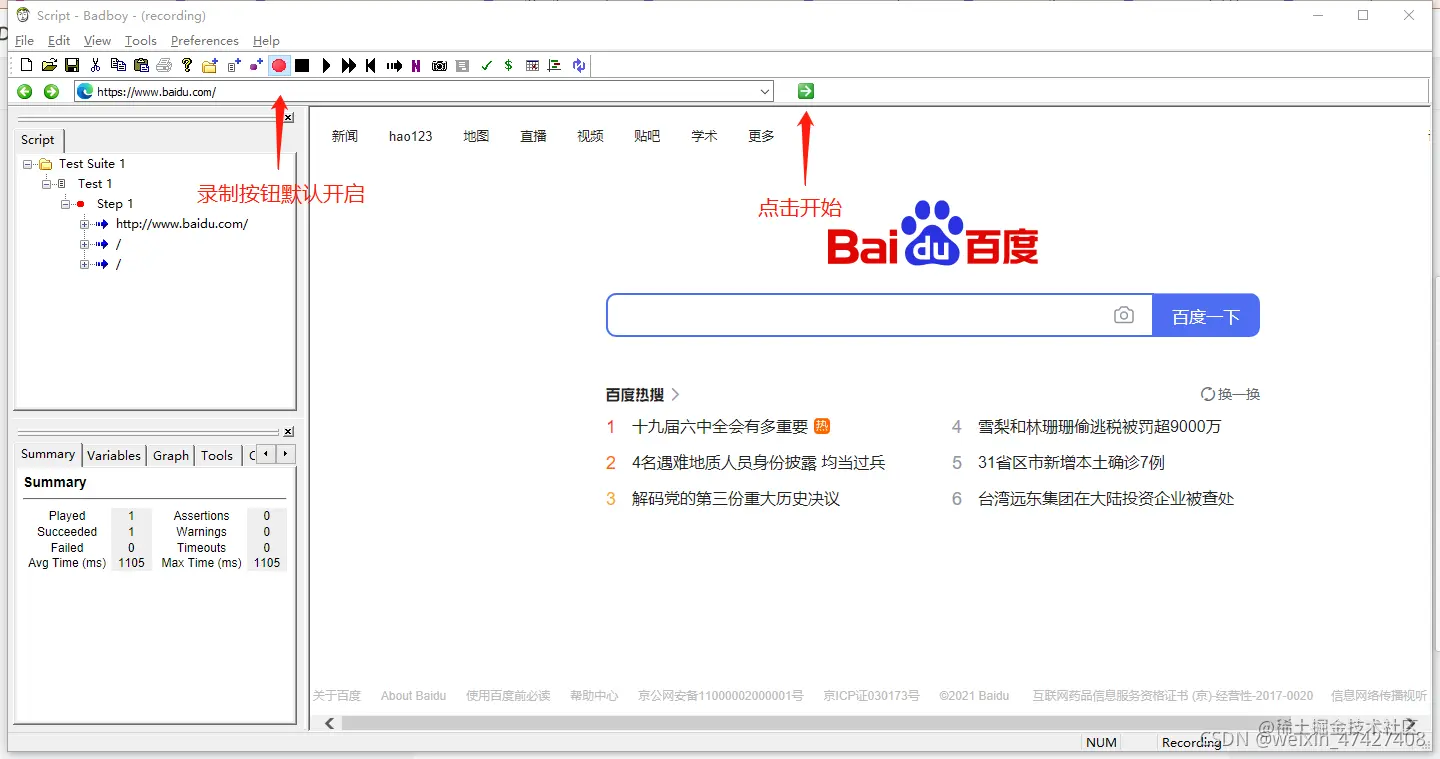
Task: Click the Save script icon
Action: point(71,65)
